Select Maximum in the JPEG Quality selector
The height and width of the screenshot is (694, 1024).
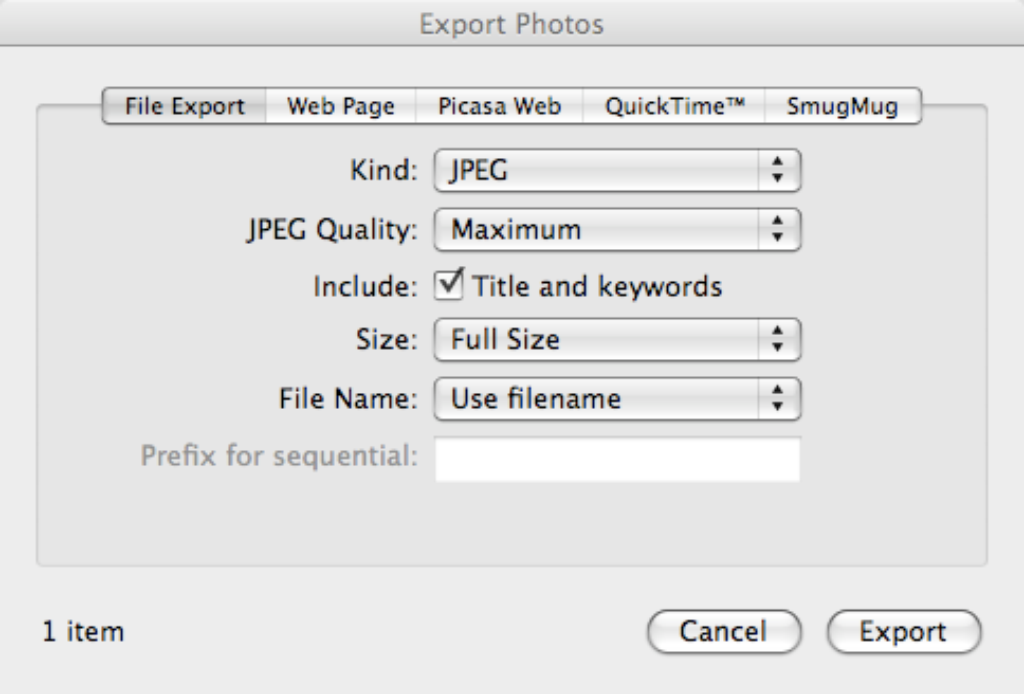tap(600, 229)
